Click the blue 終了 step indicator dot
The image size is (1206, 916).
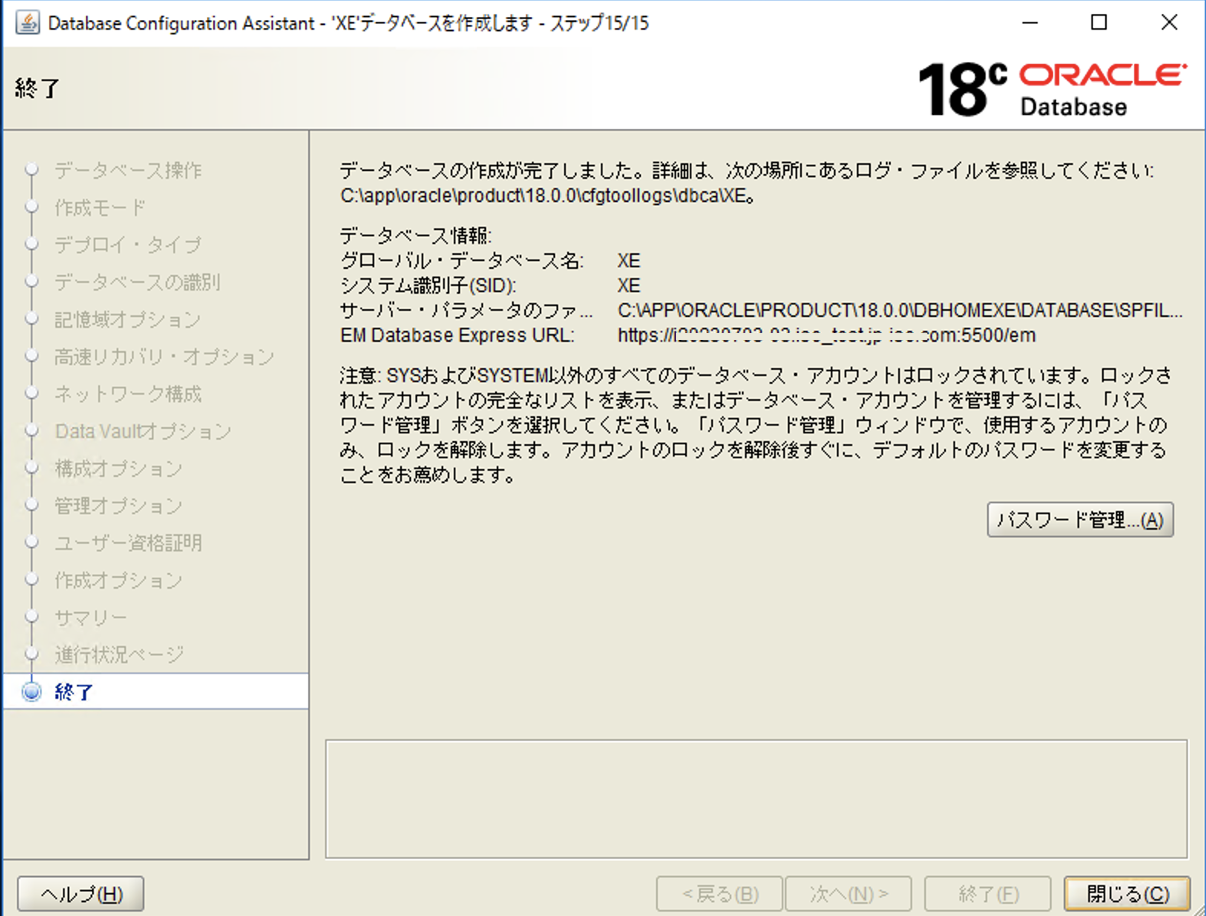[x=30, y=691]
